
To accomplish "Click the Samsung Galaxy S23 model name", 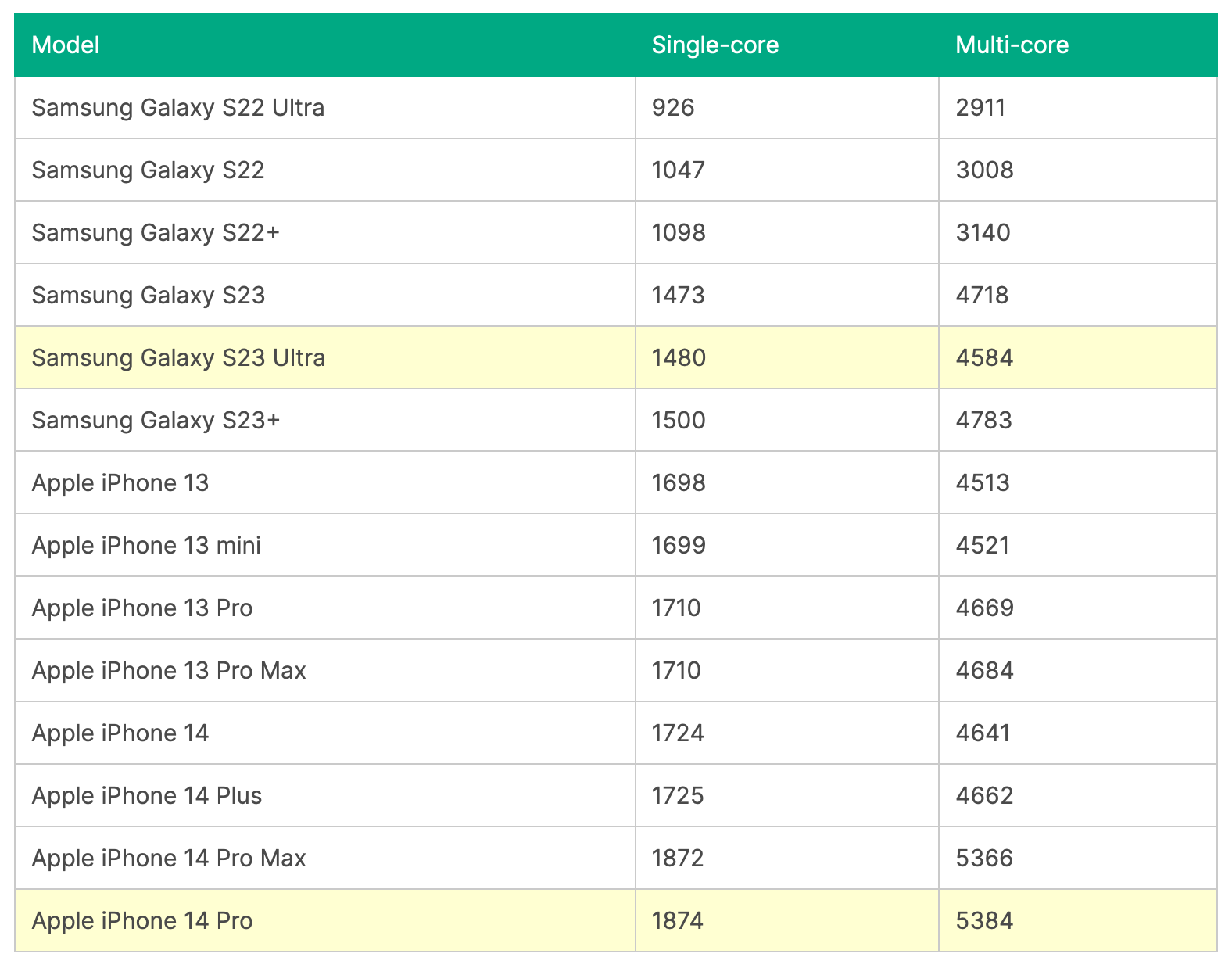I will click(149, 296).
